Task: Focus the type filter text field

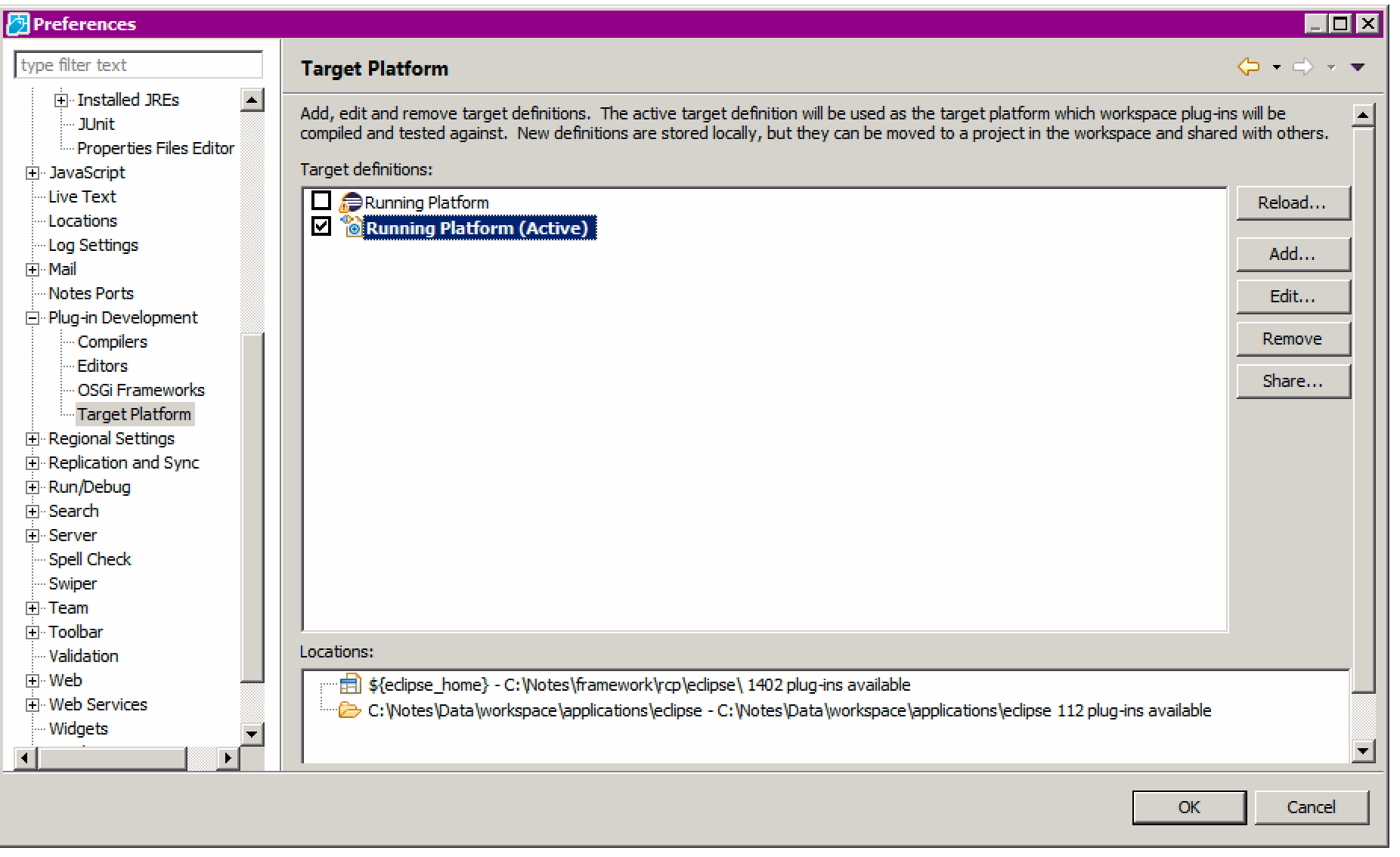Action: click(138, 65)
